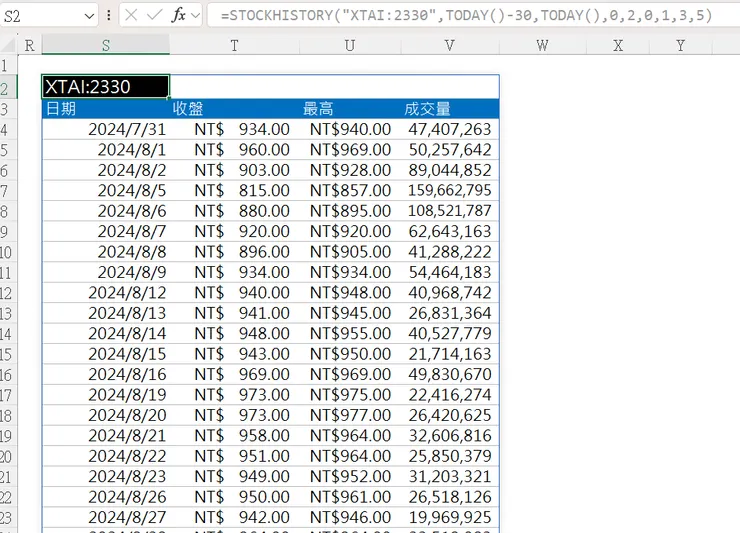The image size is (740, 533).
Task: Select column header R
Action: [30, 46]
